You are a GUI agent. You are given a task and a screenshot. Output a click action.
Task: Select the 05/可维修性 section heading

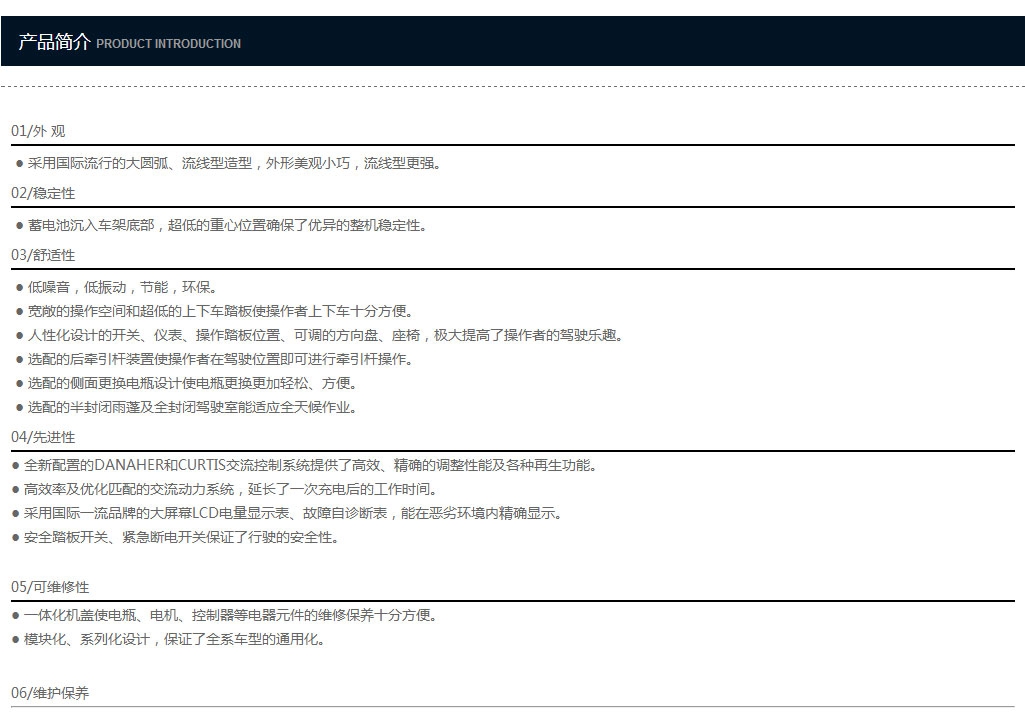(x=50, y=586)
